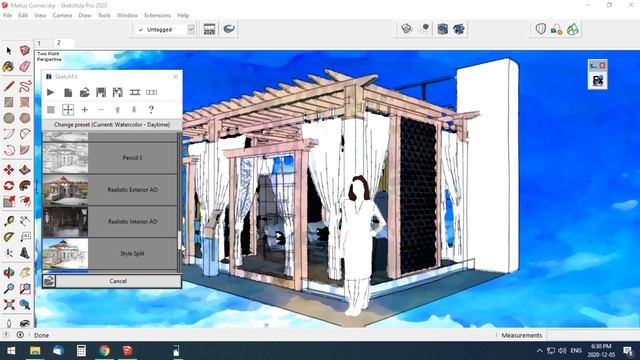Start SketchFX render with play icon
Screen dimensions: 640x360
(x=51, y=93)
